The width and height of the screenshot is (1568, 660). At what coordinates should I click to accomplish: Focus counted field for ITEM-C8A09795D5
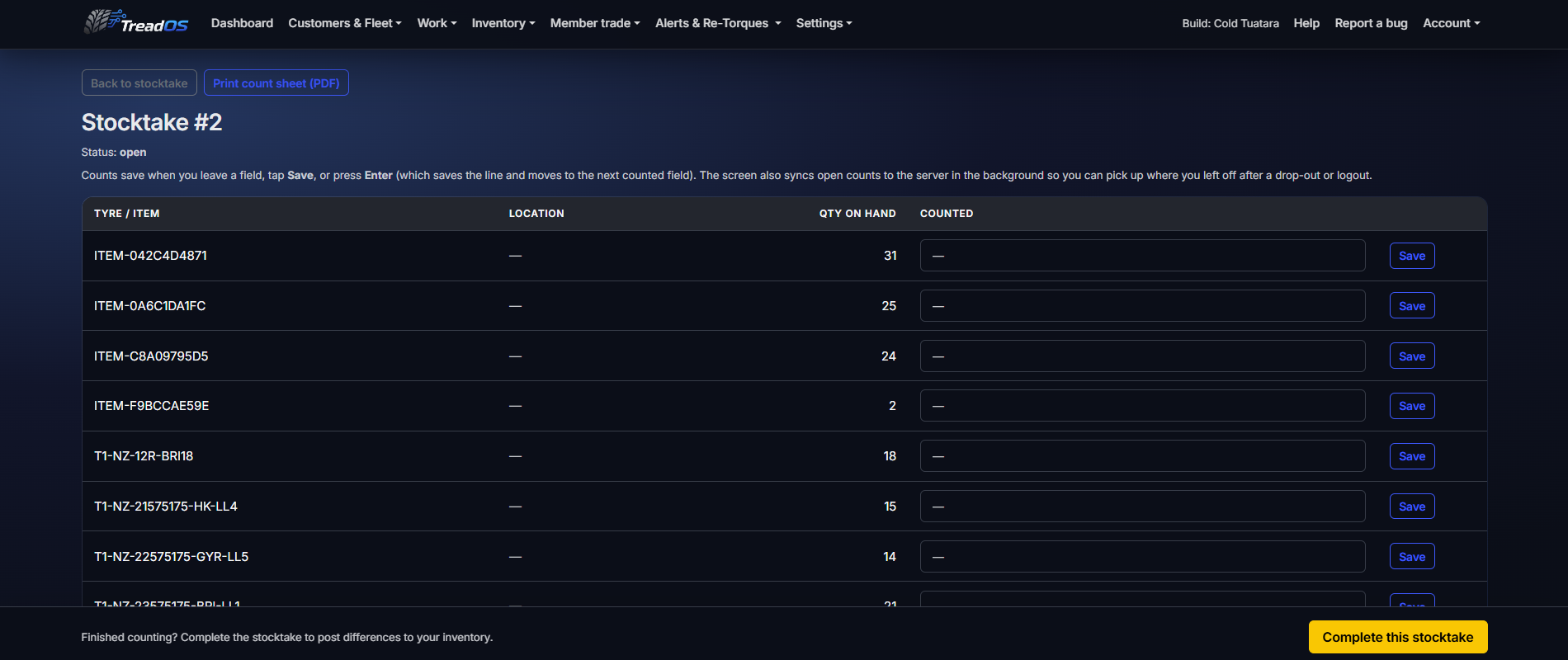pos(1142,356)
